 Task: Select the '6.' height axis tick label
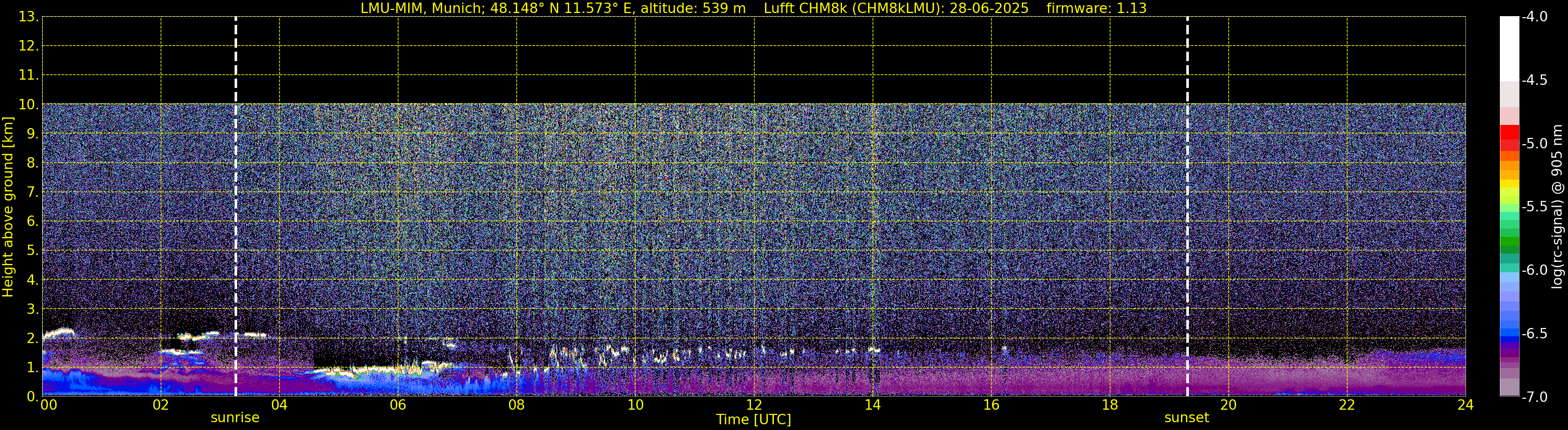click(32, 222)
